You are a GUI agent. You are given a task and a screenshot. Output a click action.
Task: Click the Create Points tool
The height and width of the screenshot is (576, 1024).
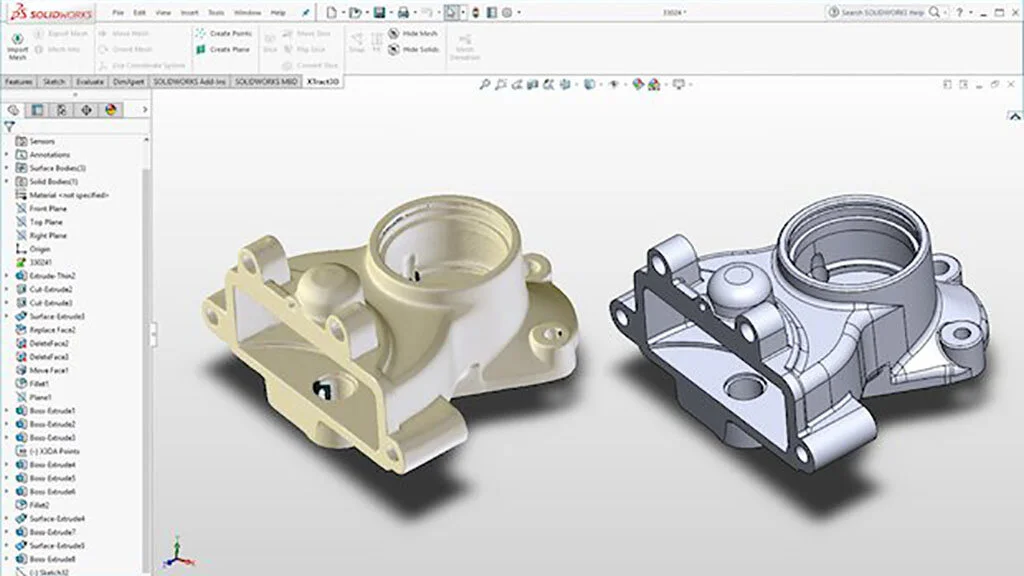tap(223, 33)
